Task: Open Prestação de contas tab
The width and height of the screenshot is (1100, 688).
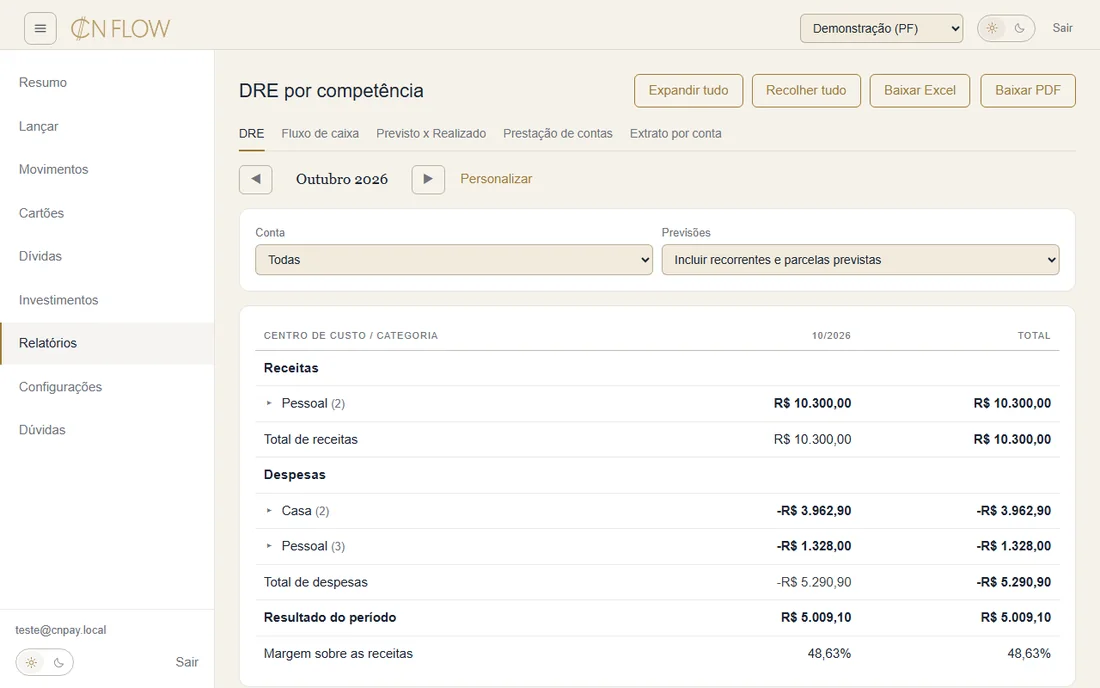Action: coord(558,133)
